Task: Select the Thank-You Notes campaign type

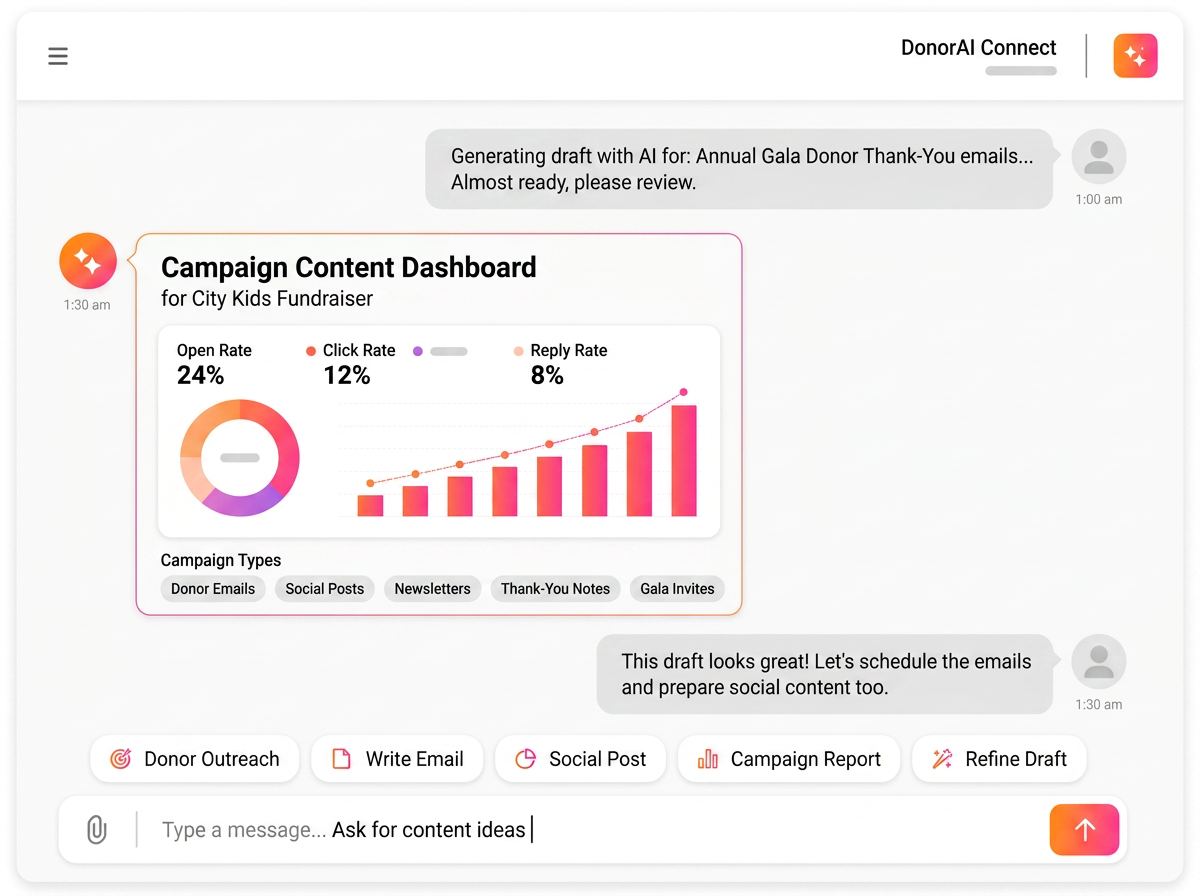Action: click(555, 589)
